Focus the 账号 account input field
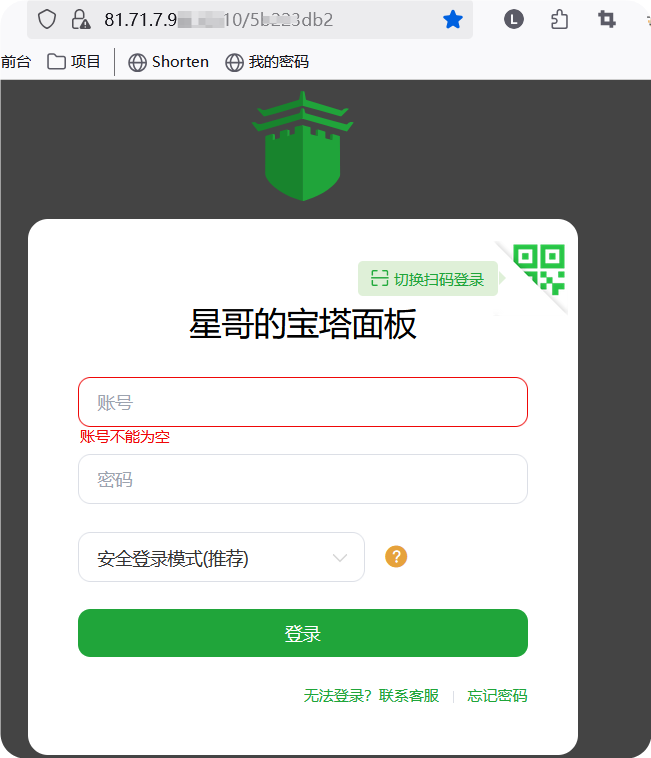 point(303,402)
